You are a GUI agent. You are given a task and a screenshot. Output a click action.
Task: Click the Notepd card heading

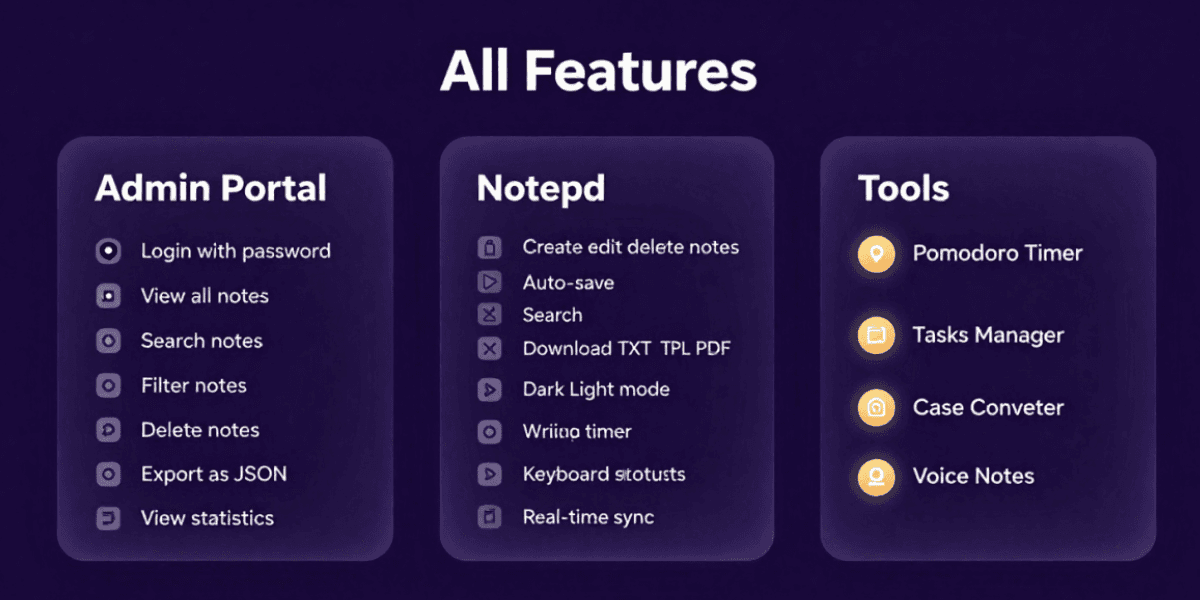tap(541, 189)
